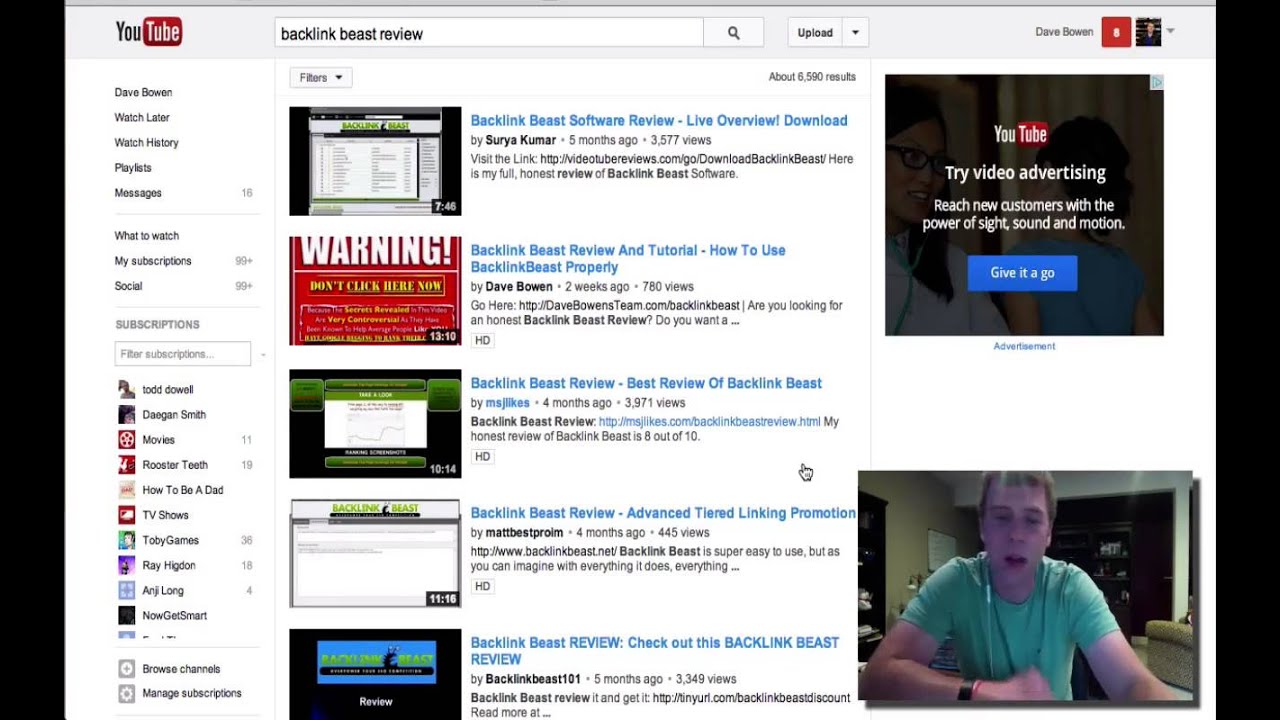Open todd dowell subscription avatar
Viewport: 1280px width, 720px height.
pyautogui.click(x=126, y=390)
